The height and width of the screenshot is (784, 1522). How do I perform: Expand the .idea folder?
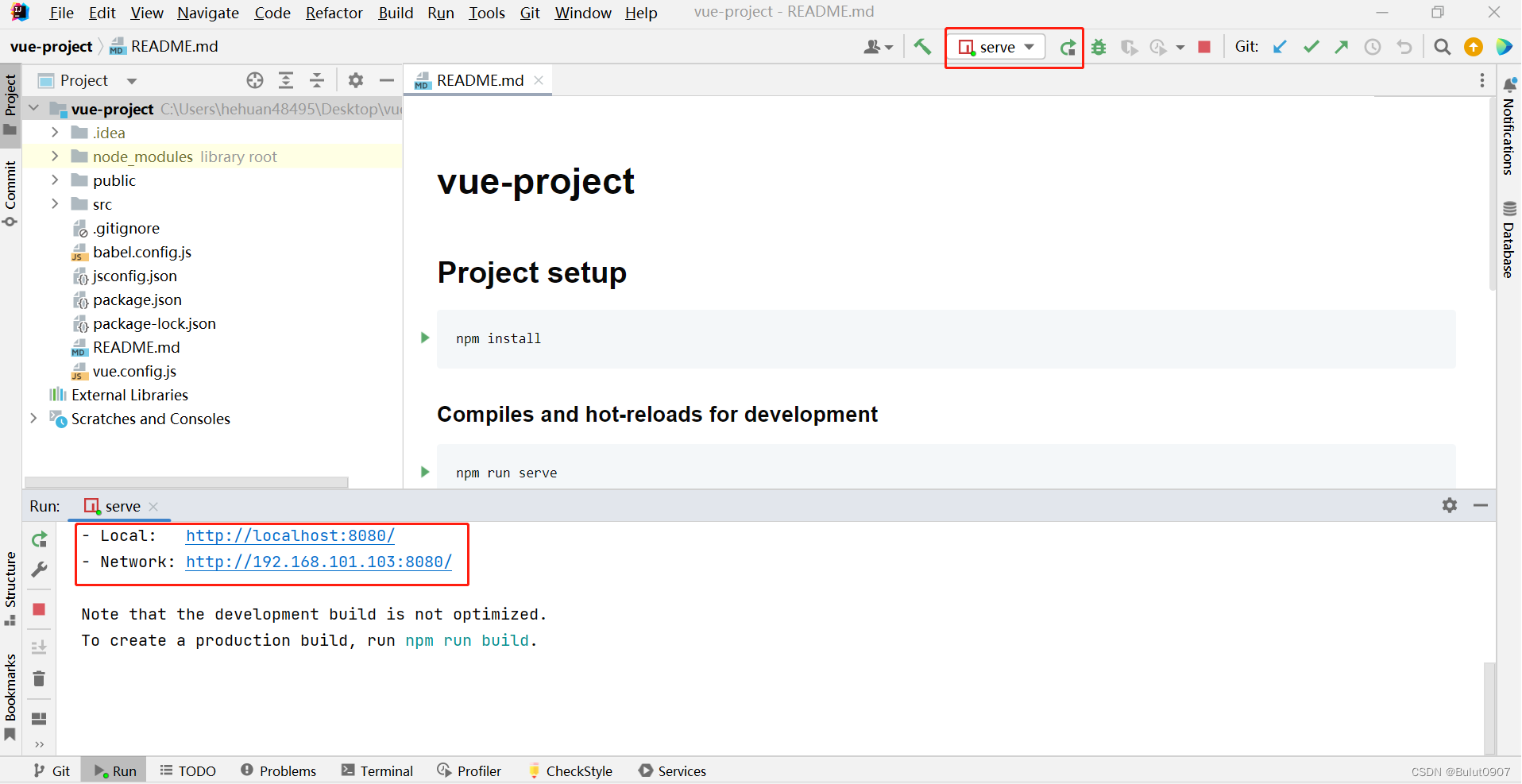click(x=55, y=132)
